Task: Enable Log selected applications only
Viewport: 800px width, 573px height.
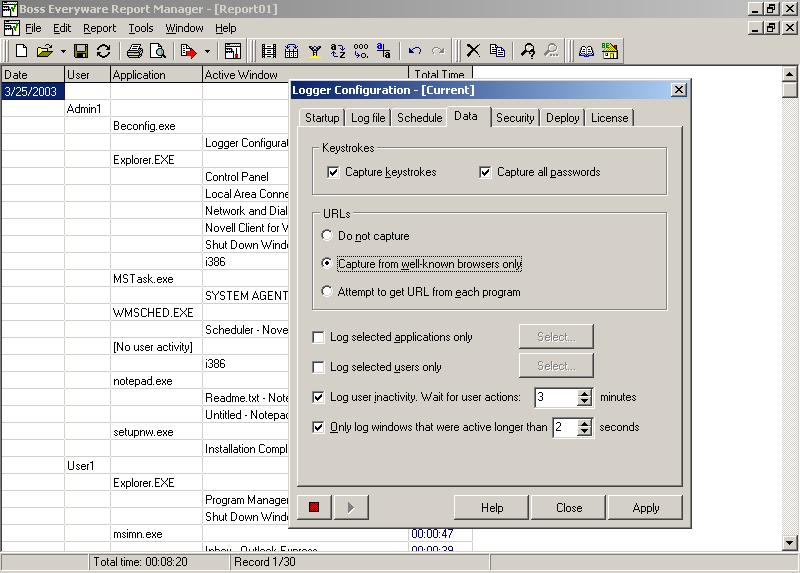Action: click(319, 338)
